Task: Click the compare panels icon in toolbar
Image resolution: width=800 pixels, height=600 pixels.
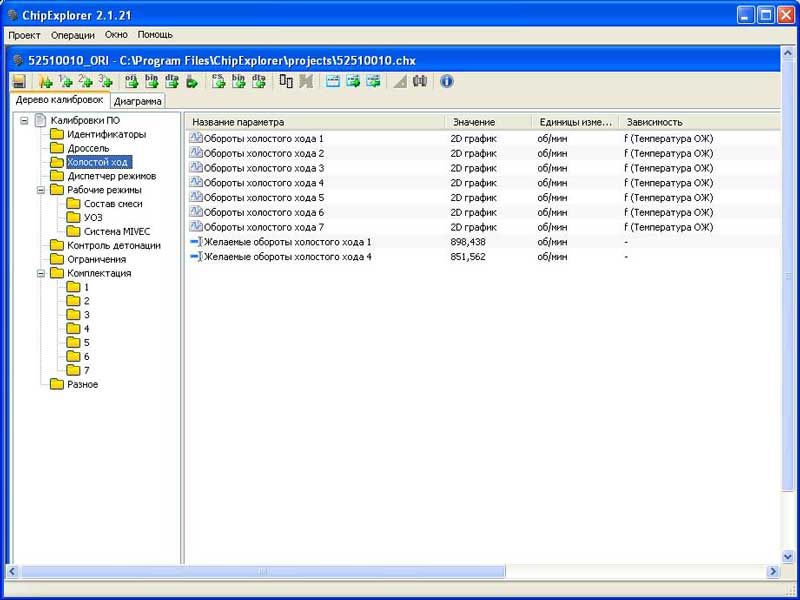Action: (x=286, y=81)
